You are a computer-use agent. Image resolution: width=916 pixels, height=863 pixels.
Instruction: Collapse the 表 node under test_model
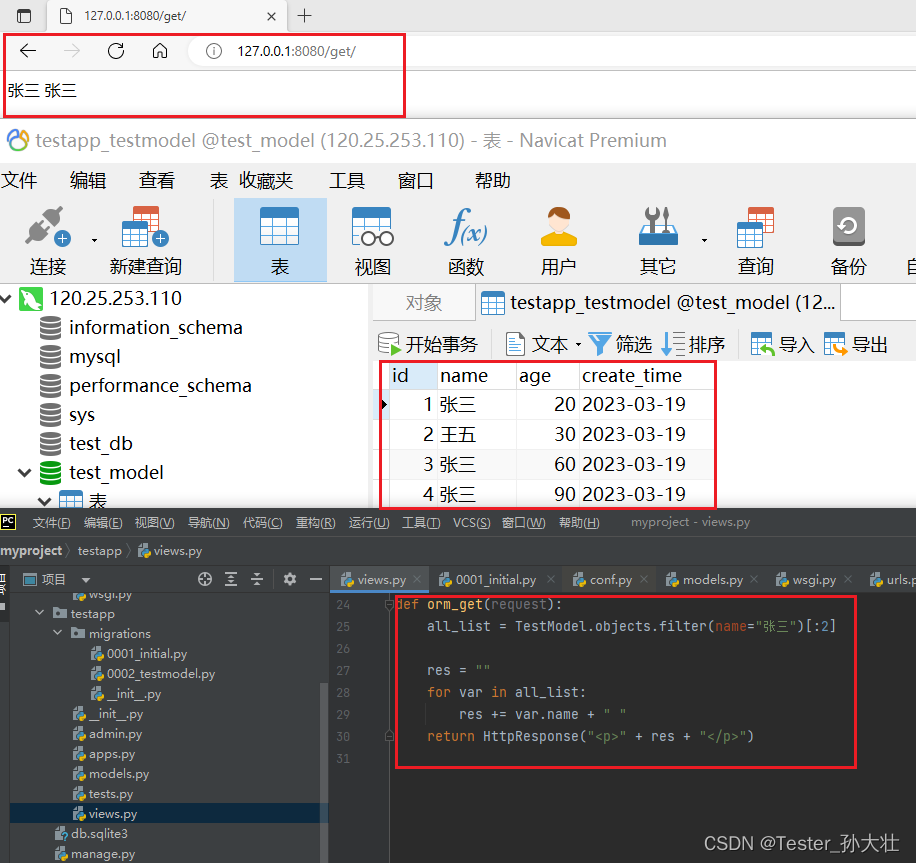point(44,501)
